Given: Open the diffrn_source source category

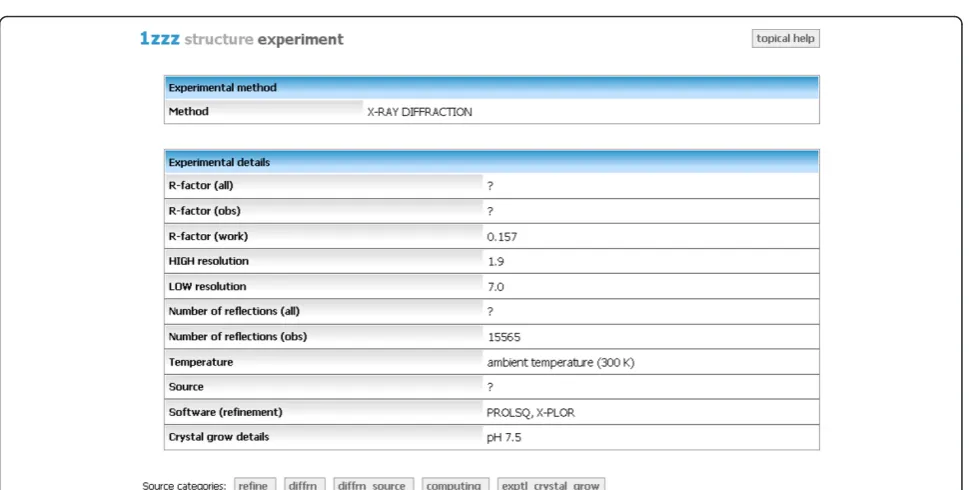Looking at the screenshot, I should click(x=373, y=485).
